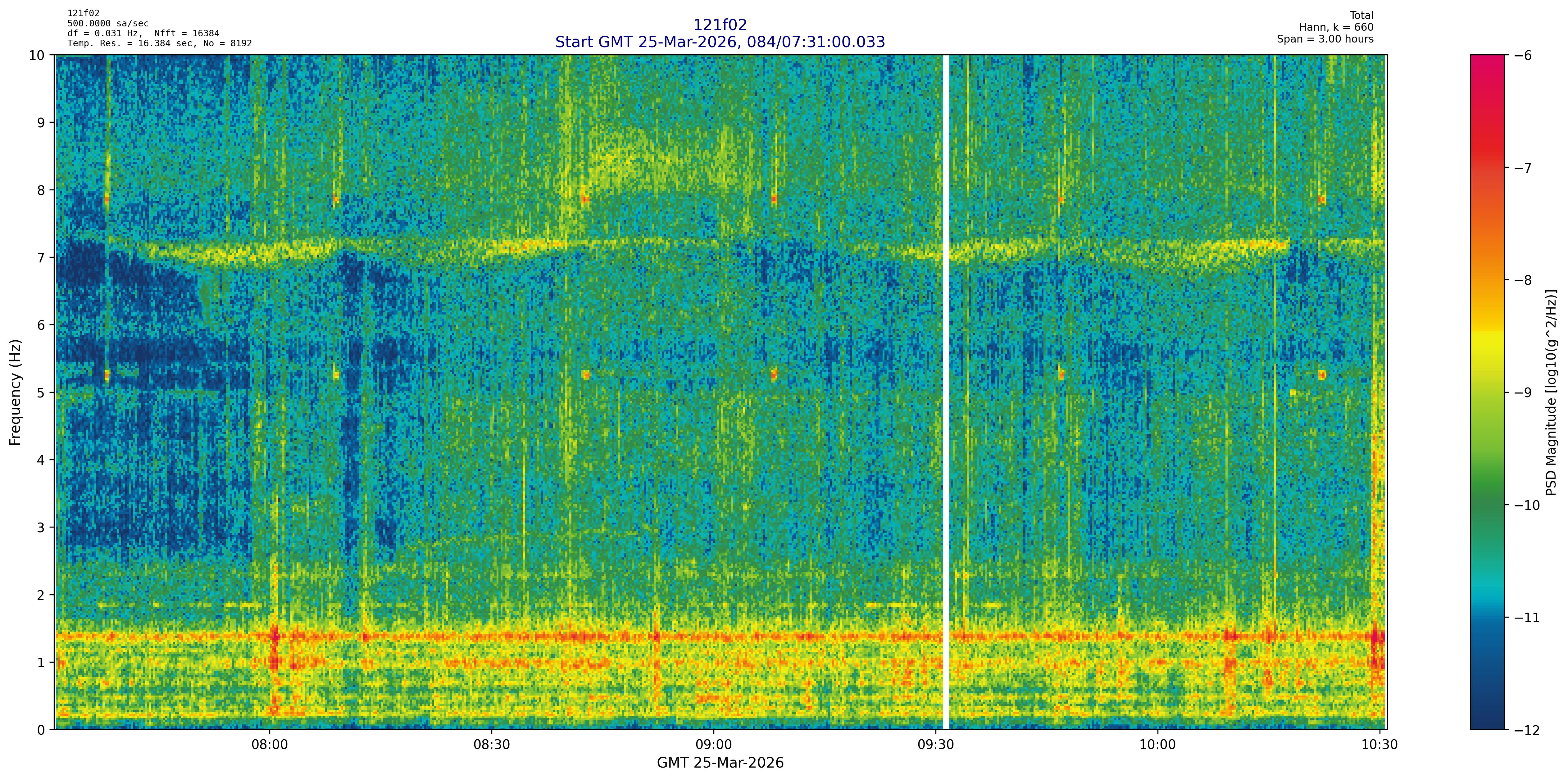
Task: Click the colorbar at the -6 red end
Action: [1487, 59]
